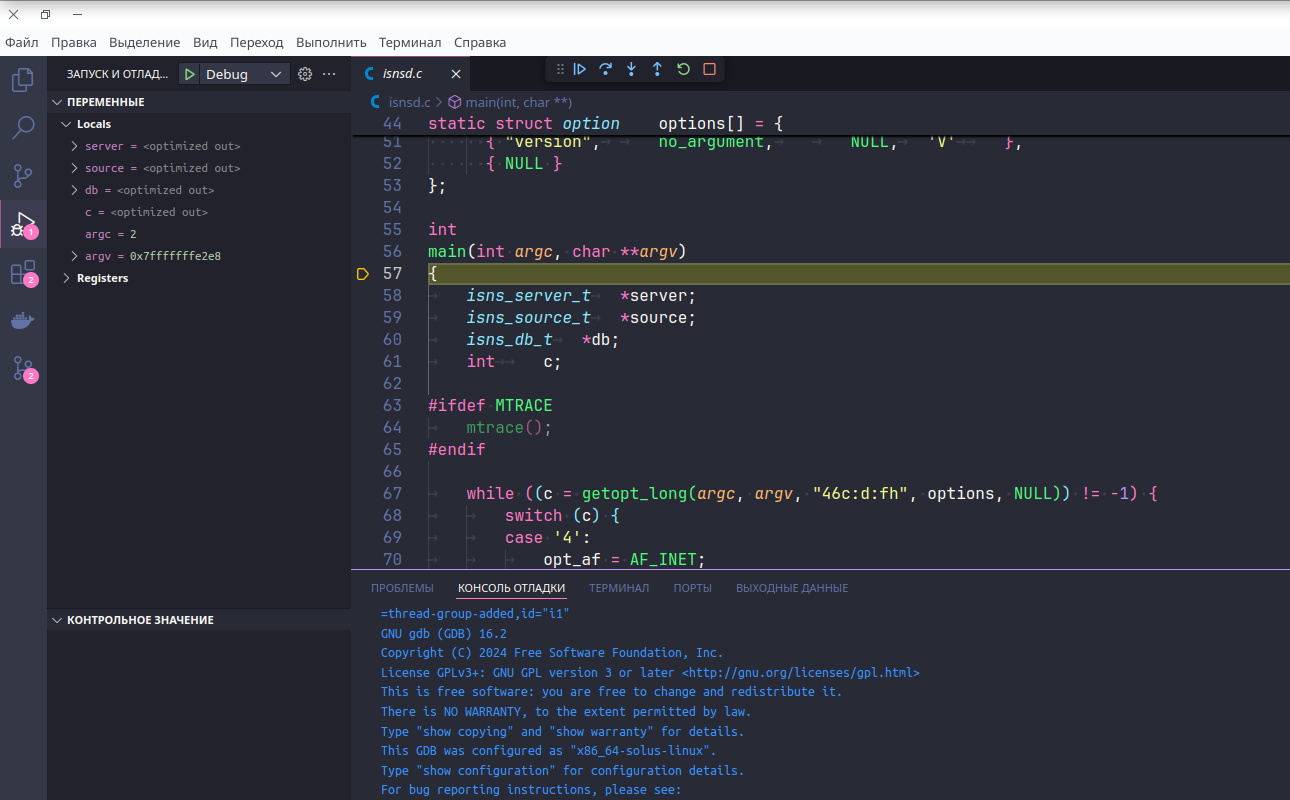1290x800 pixels.
Task: Open the Выполнить menu
Action: [x=331, y=43]
